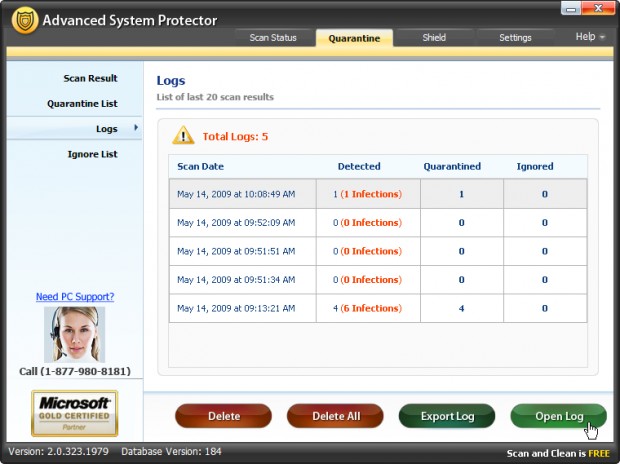620x464 pixels.
Task: Click the warning icon beside Total Logs
Action: pos(183,135)
